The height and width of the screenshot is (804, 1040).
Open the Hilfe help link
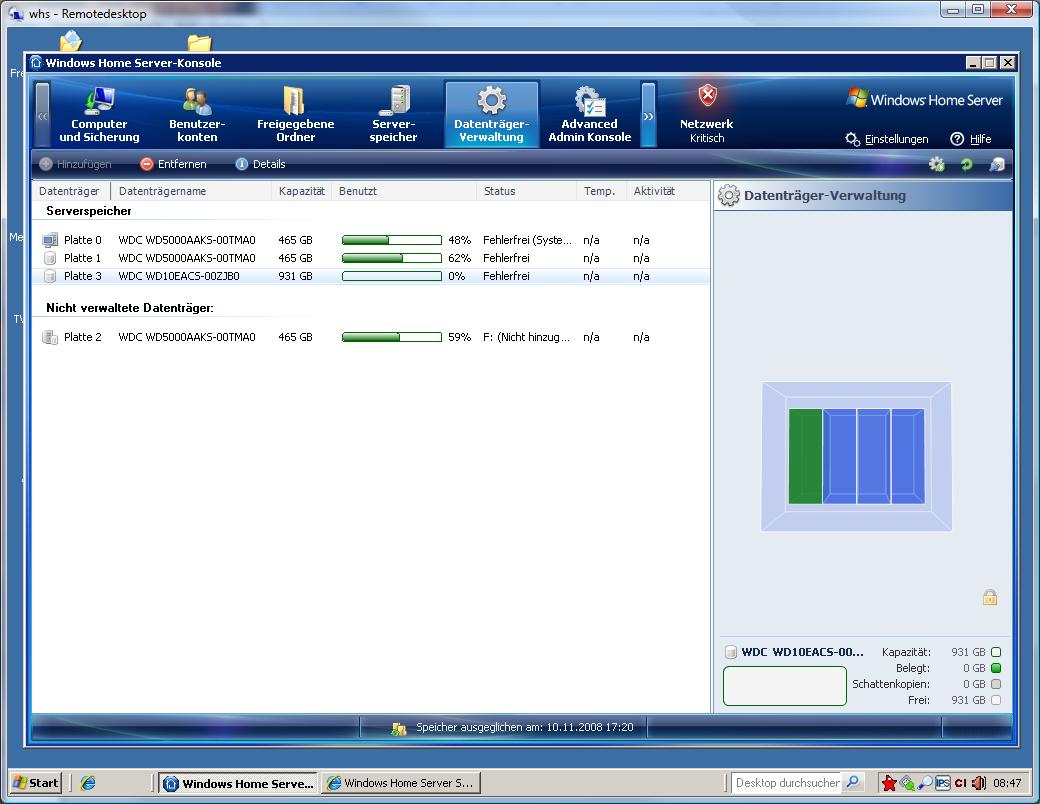point(971,139)
